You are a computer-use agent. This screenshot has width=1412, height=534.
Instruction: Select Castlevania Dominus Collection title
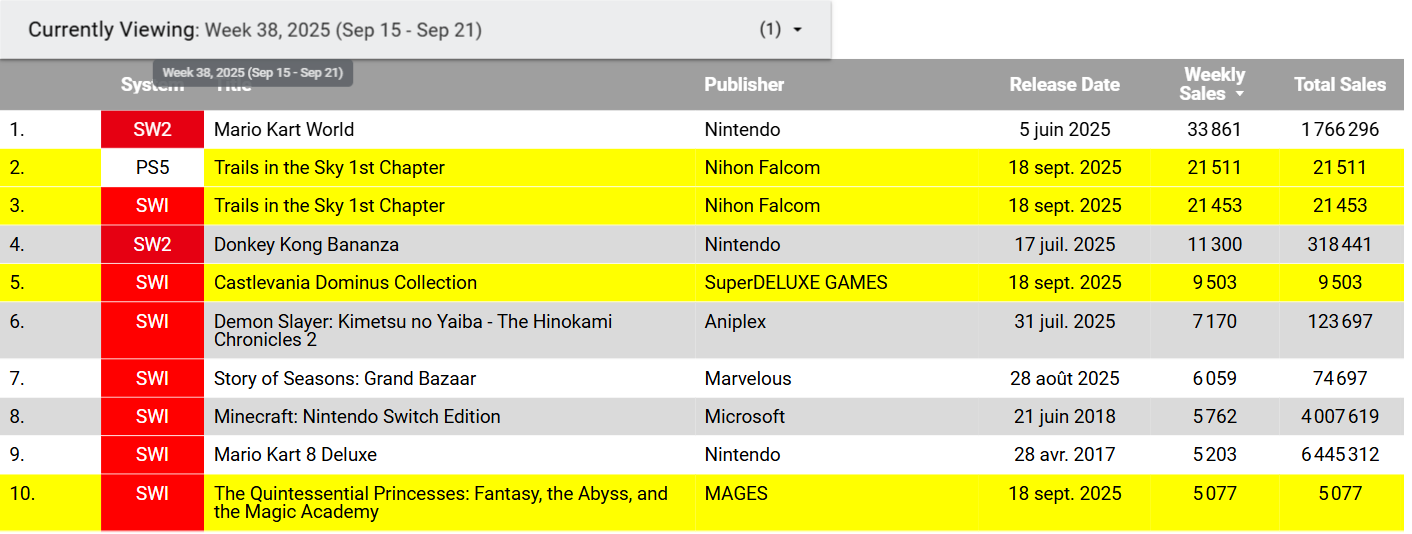pyautogui.click(x=345, y=283)
